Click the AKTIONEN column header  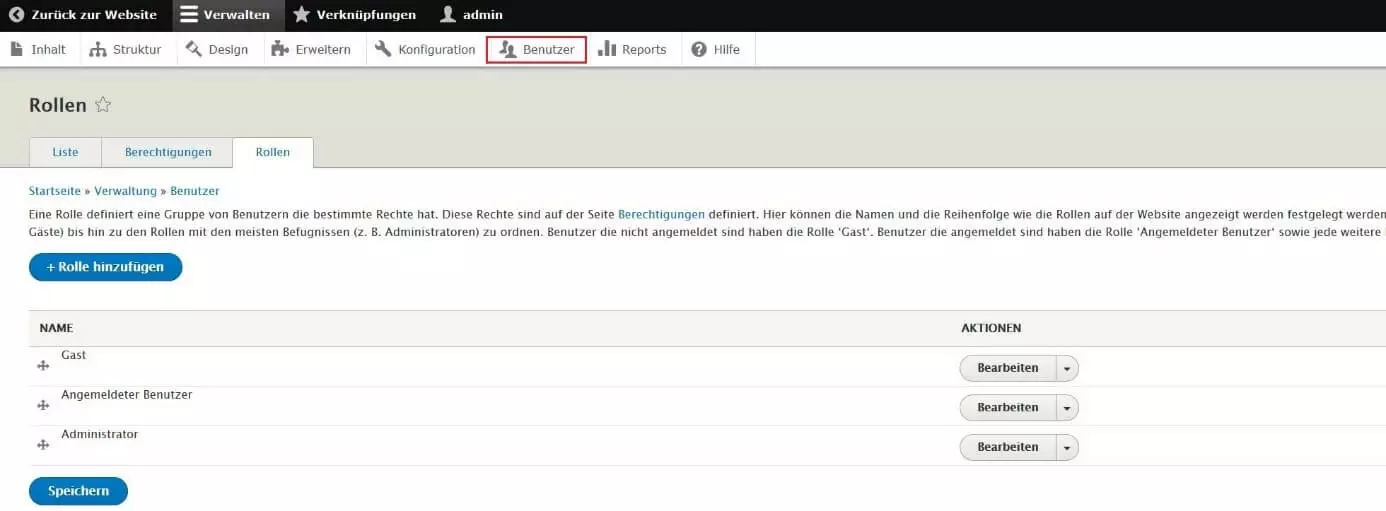coord(991,328)
